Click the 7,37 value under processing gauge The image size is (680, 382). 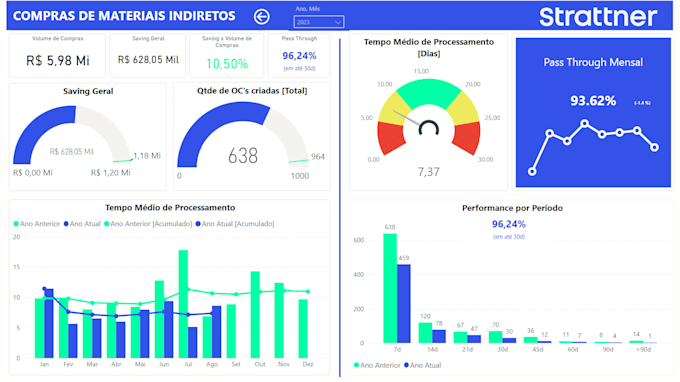[x=428, y=172]
